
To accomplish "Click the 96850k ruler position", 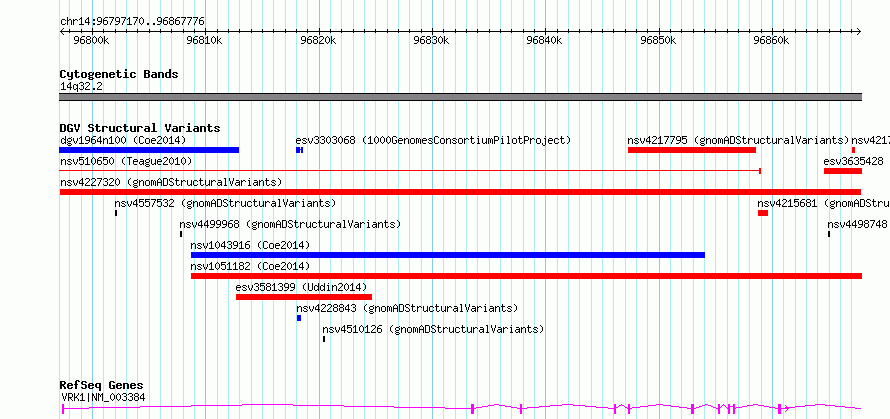I will [x=659, y=41].
